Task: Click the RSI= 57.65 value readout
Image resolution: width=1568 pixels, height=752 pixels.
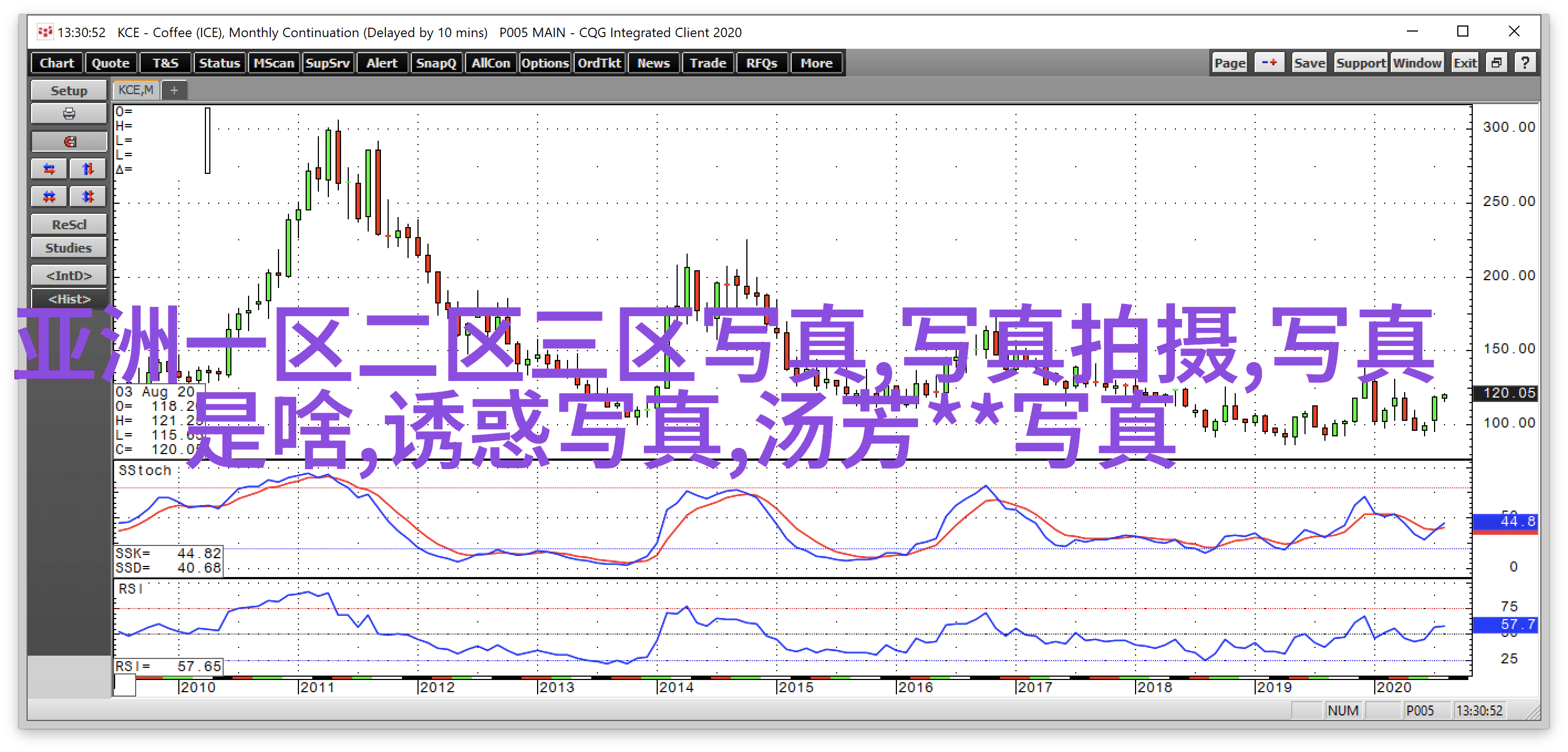Action: pos(169,666)
